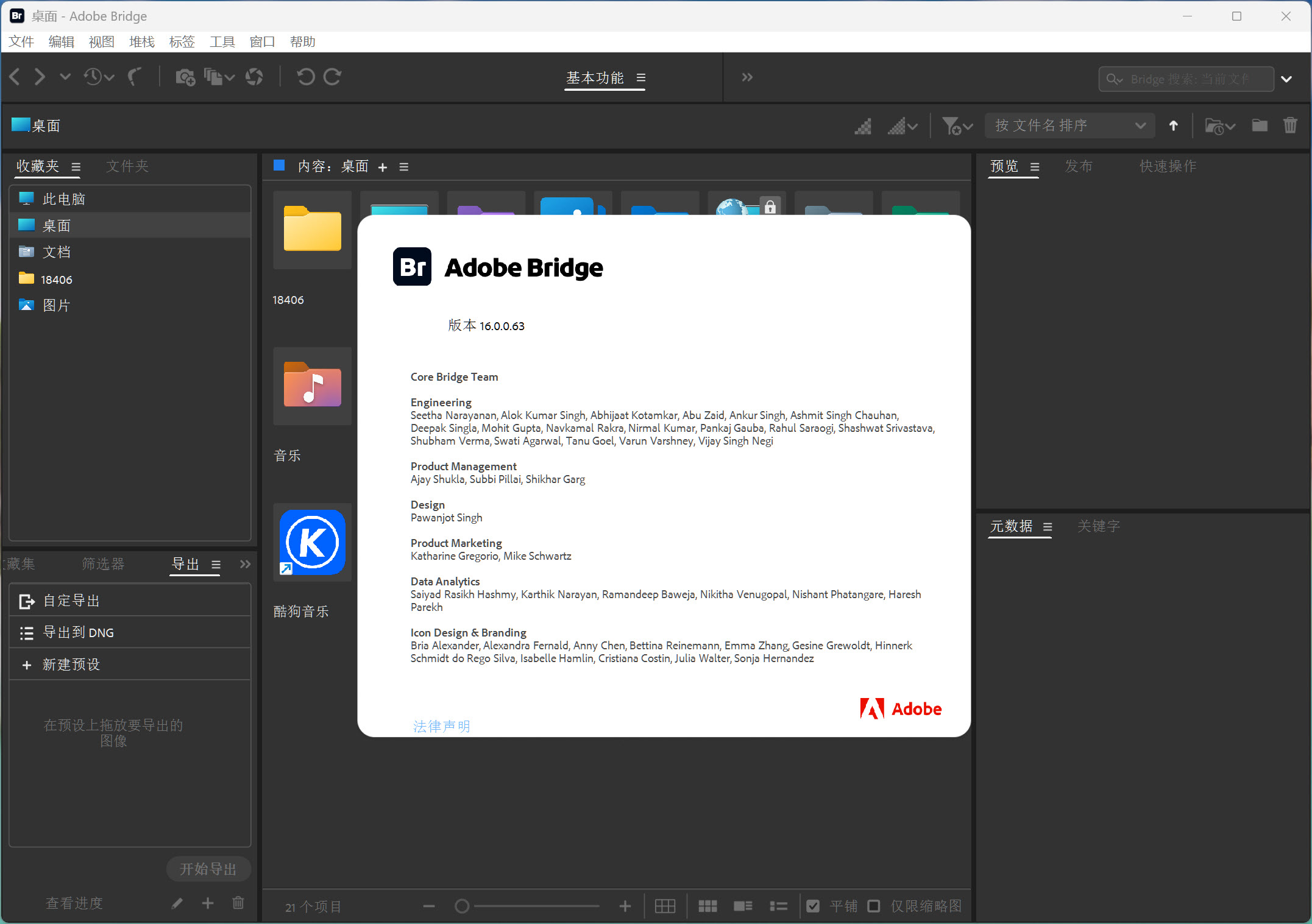Open the 工具 menu
Image resolution: width=1312 pixels, height=924 pixels.
[x=221, y=41]
